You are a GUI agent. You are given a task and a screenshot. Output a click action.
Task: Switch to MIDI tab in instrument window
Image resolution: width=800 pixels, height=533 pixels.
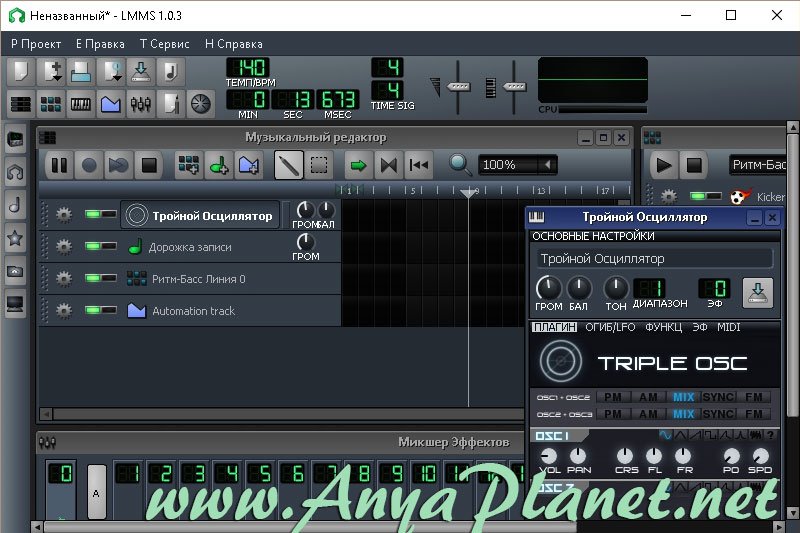click(x=729, y=327)
